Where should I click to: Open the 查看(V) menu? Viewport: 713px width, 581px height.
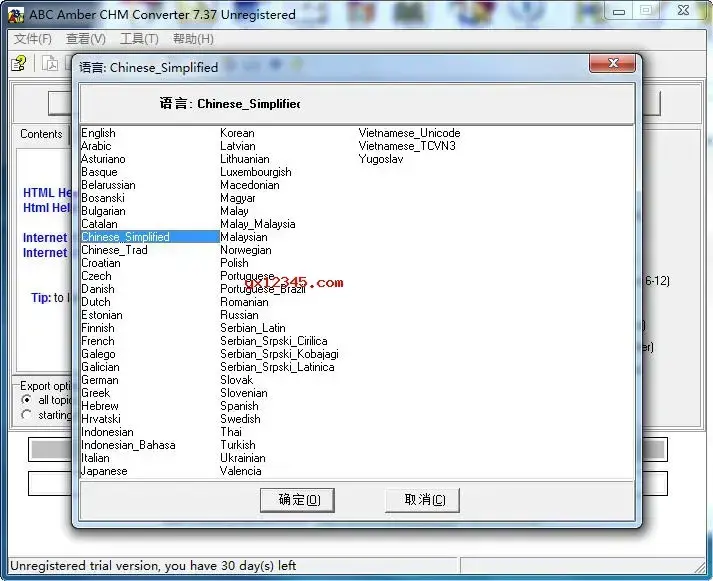click(x=85, y=39)
